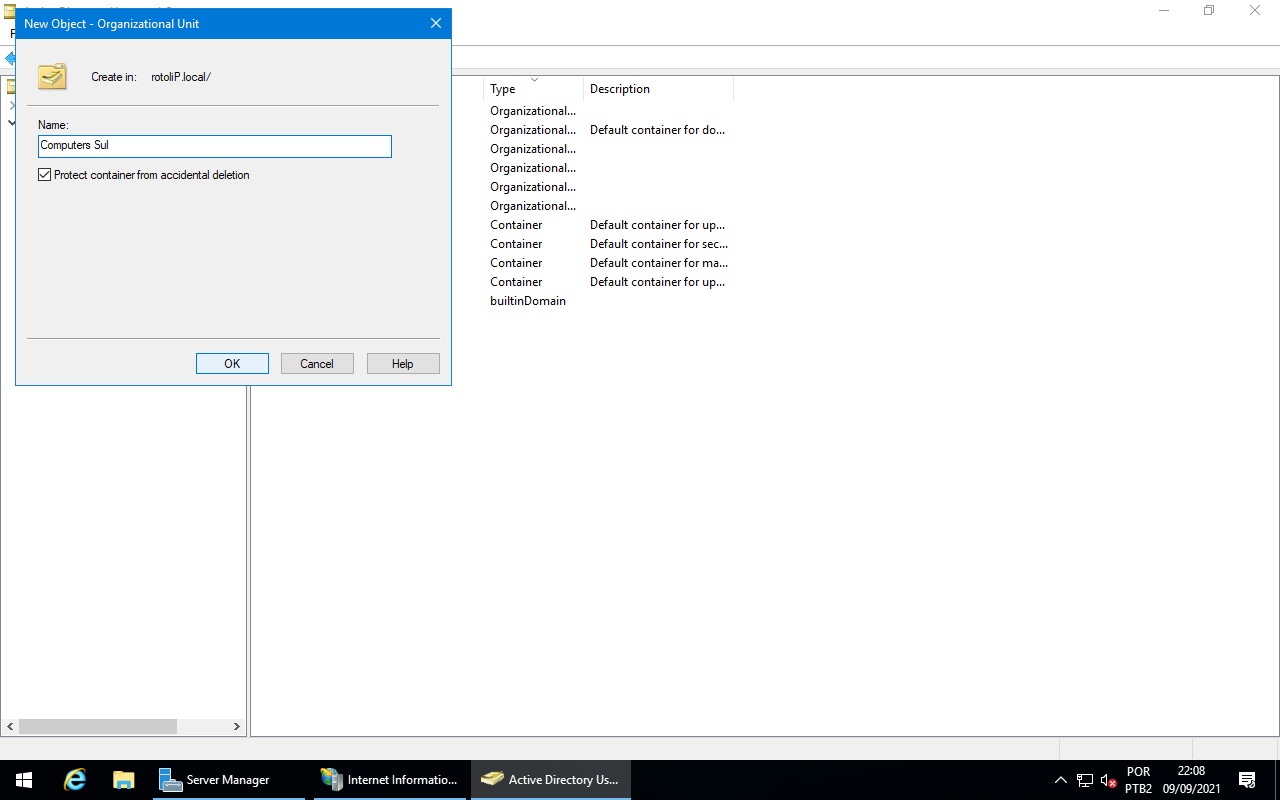
Task: Switch to Server Manager in taskbar
Action: pos(229,780)
